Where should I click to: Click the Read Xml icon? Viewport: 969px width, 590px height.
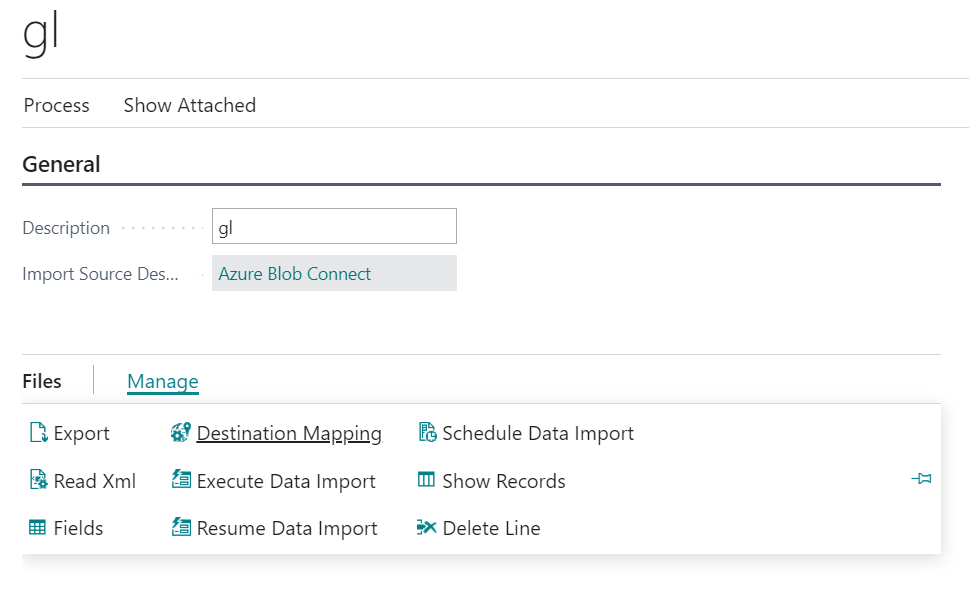pyautogui.click(x=38, y=481)
